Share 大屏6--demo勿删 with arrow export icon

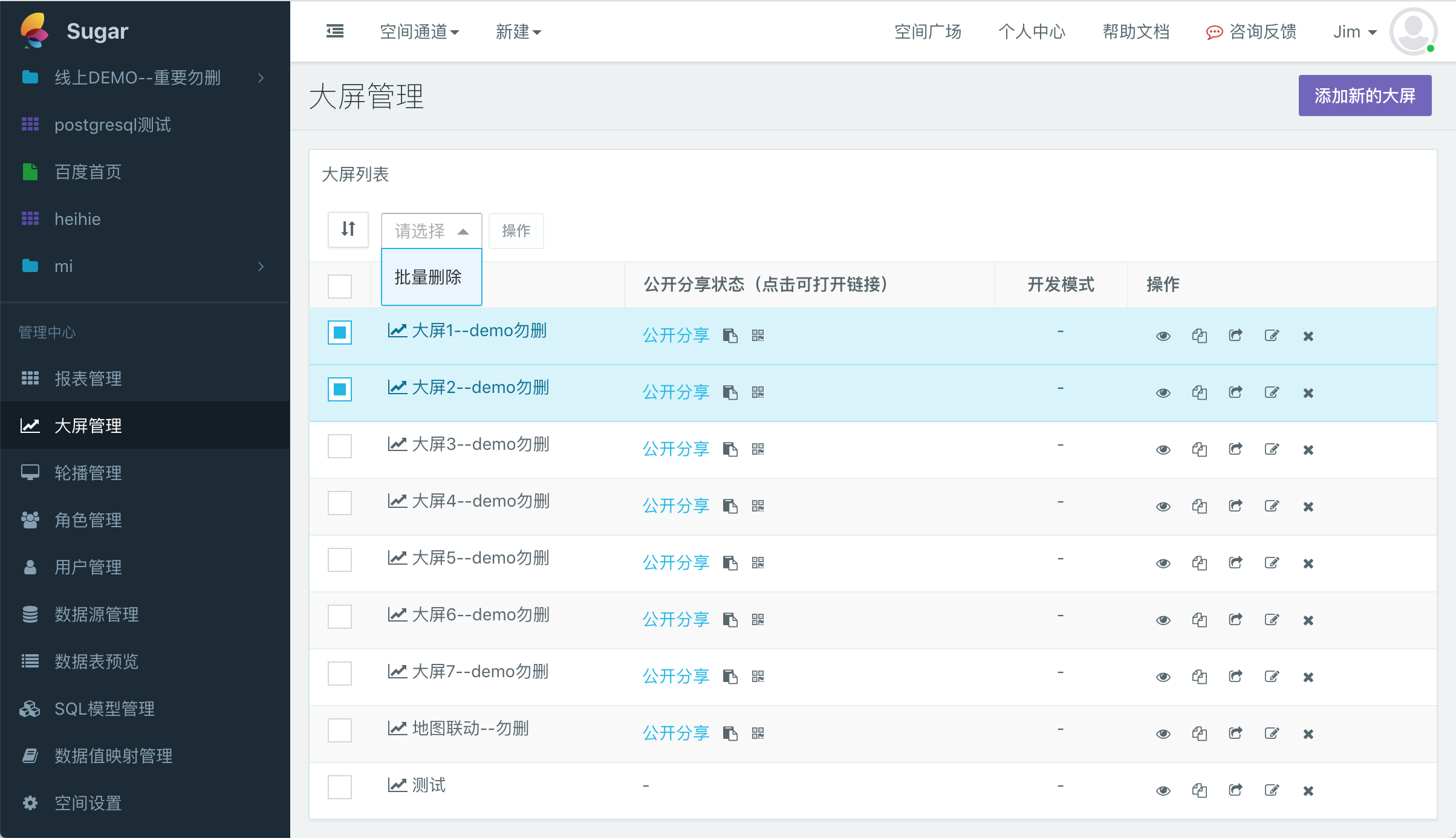point(1235,620)
